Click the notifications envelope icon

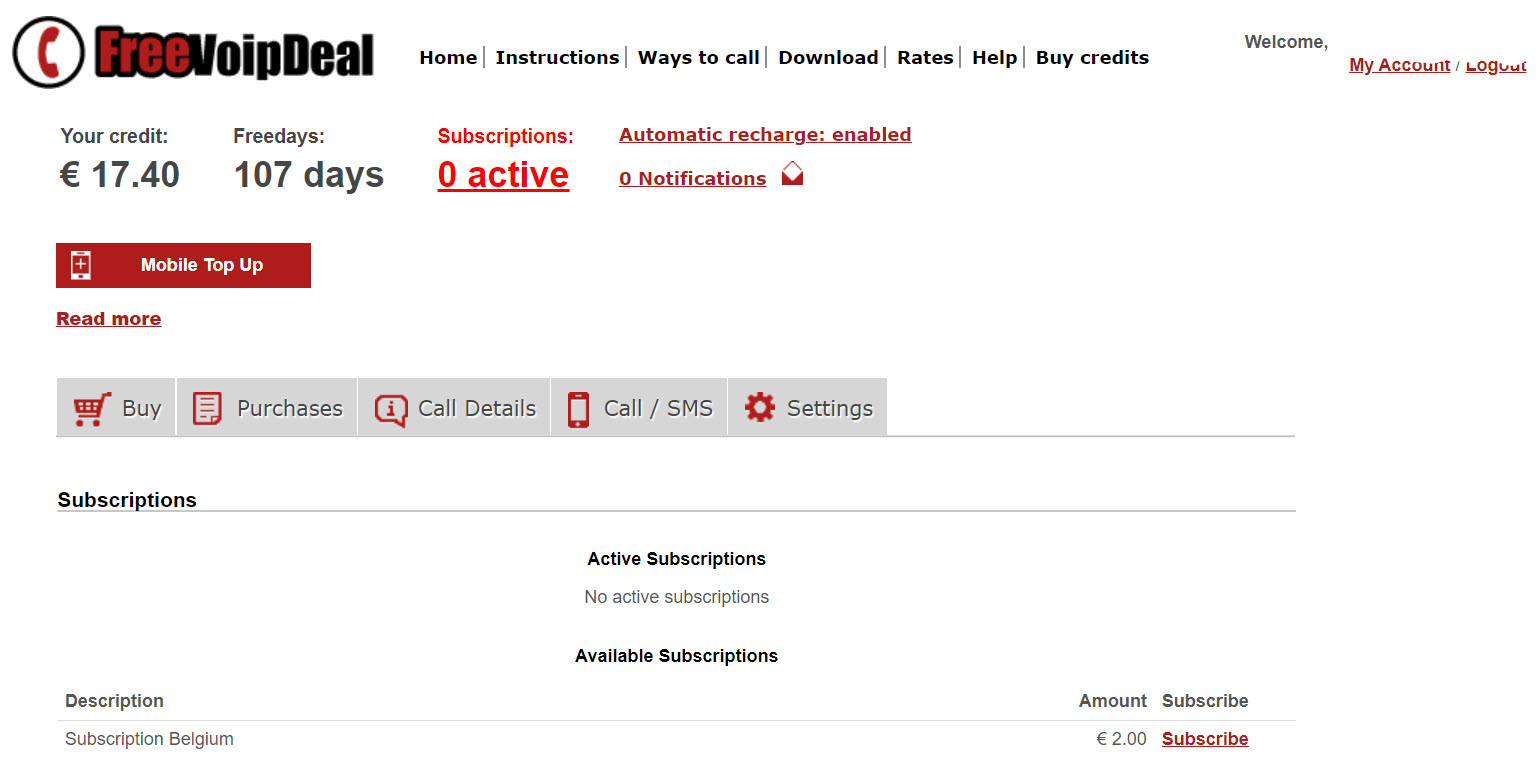click(x=792, y=175)
